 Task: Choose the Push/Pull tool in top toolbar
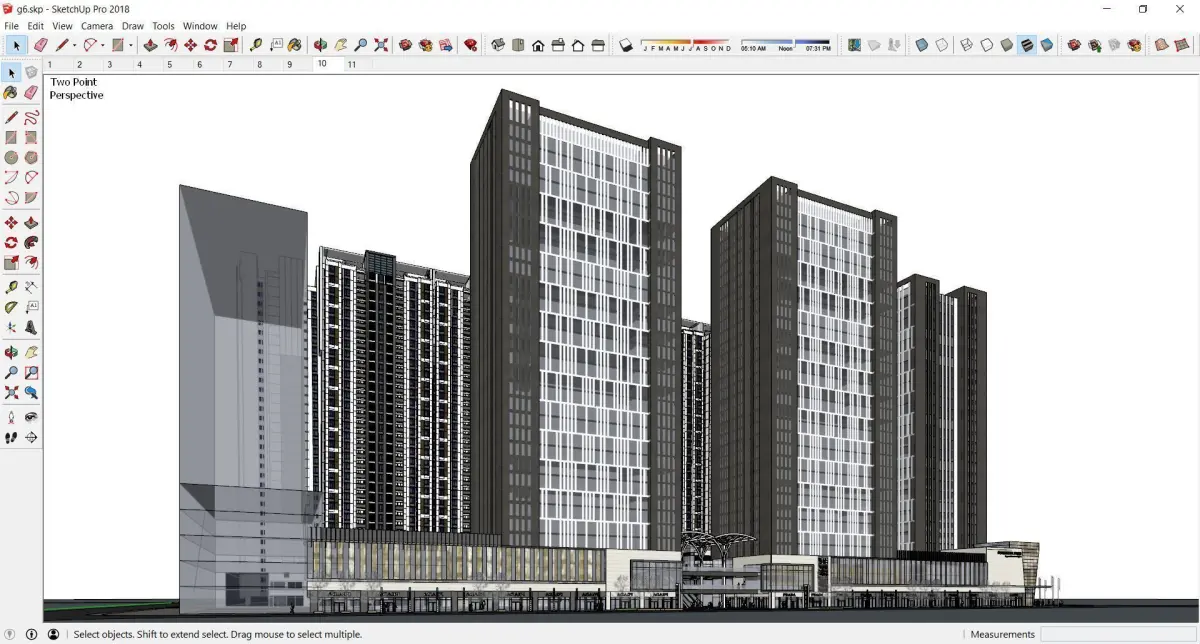pyautogui.click(x=150, y=45)
